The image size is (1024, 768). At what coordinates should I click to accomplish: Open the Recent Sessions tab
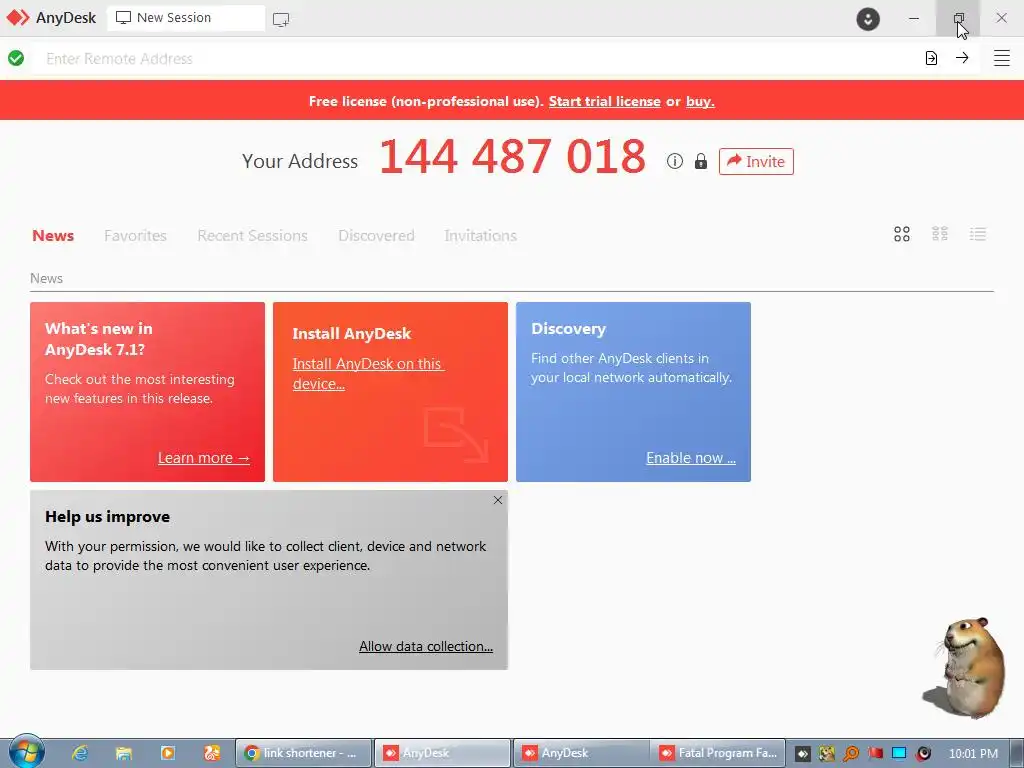252,235
